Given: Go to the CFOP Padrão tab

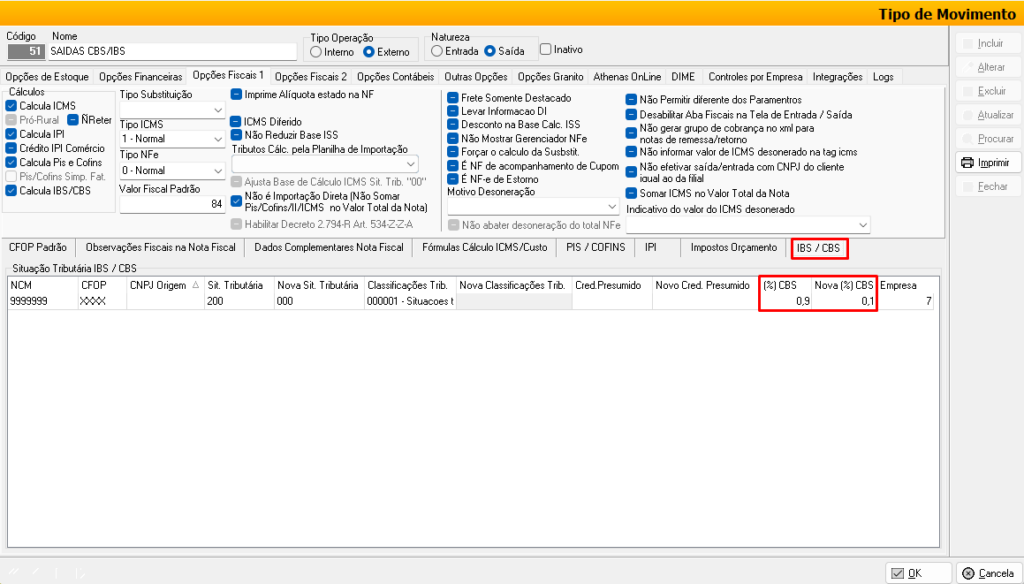Looking at the screenshot, I should (38, 247).
